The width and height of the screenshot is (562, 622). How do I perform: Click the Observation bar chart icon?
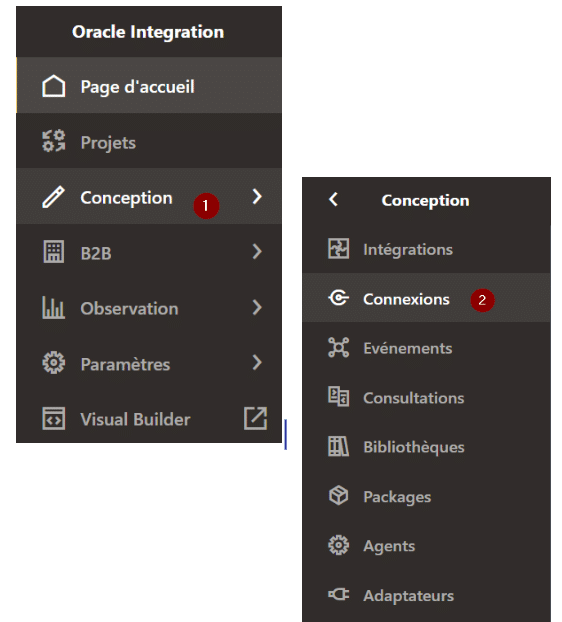54,307
